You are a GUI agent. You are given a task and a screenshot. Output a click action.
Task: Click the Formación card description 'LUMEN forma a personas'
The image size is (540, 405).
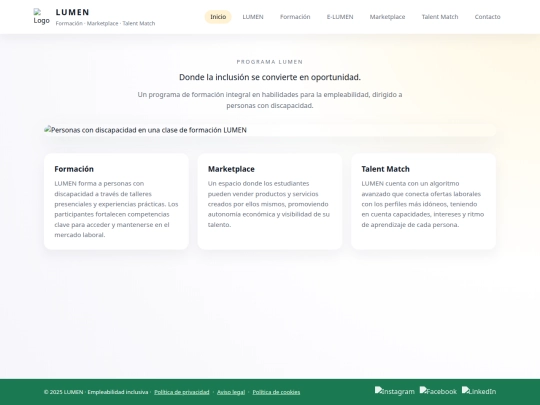coord(116,209)
